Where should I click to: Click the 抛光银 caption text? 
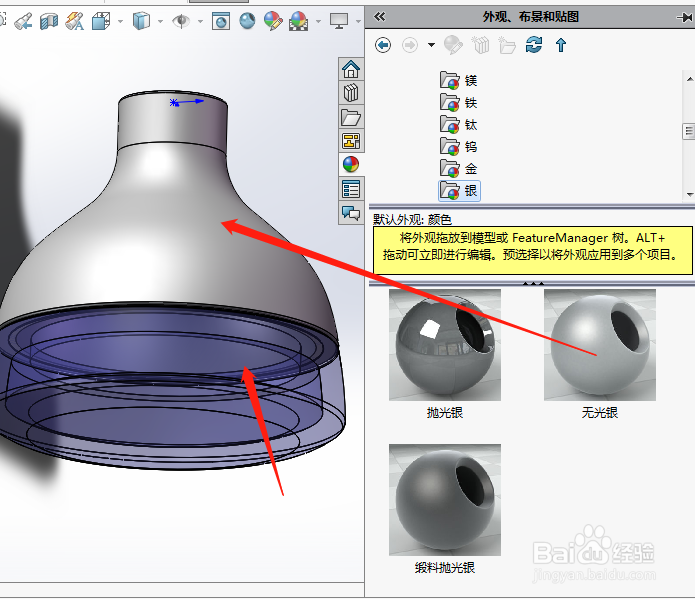(445, 413)
